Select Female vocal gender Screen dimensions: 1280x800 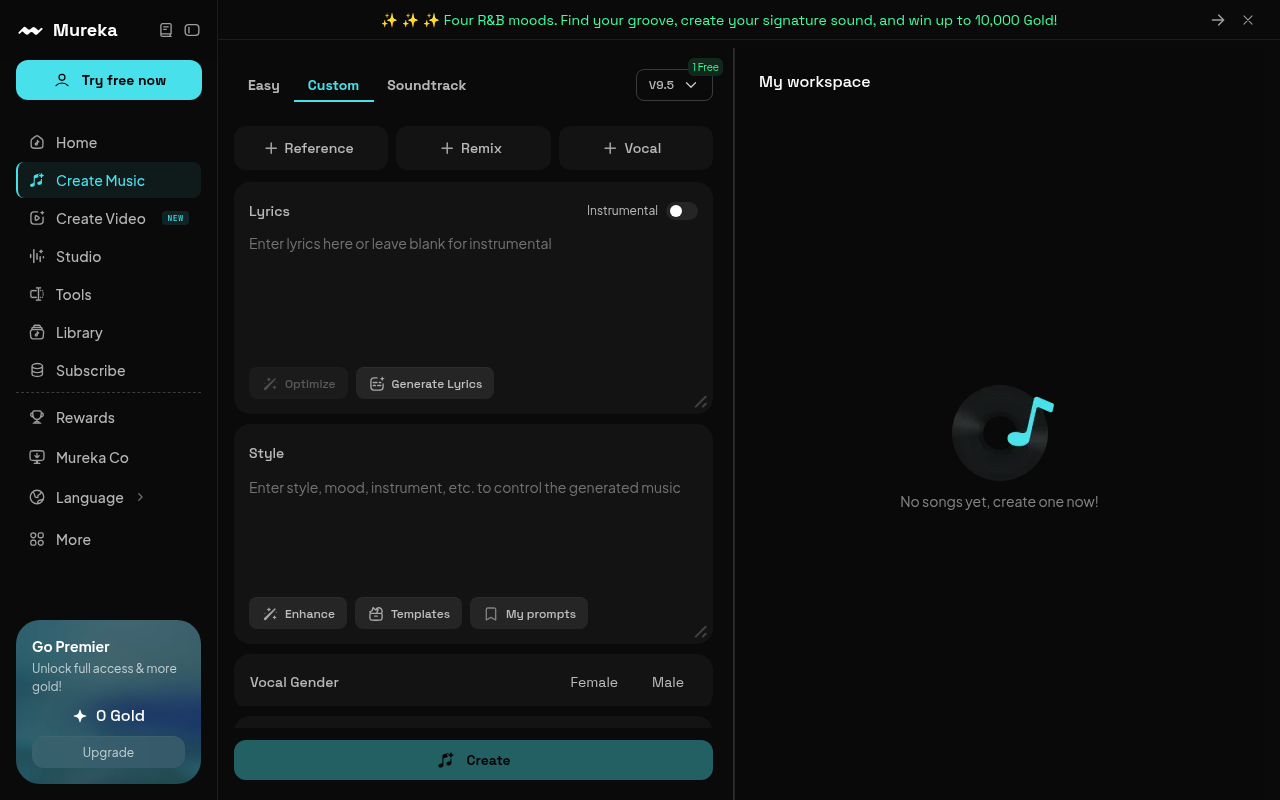tap(594, 682)
